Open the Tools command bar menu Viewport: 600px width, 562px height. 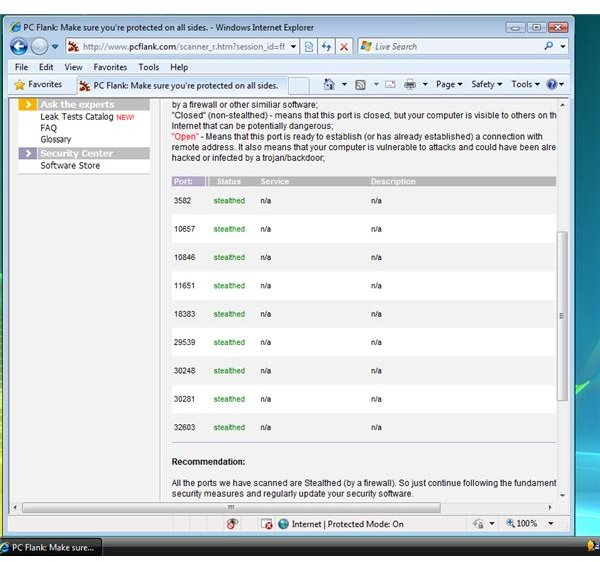[x=525, y=84]
